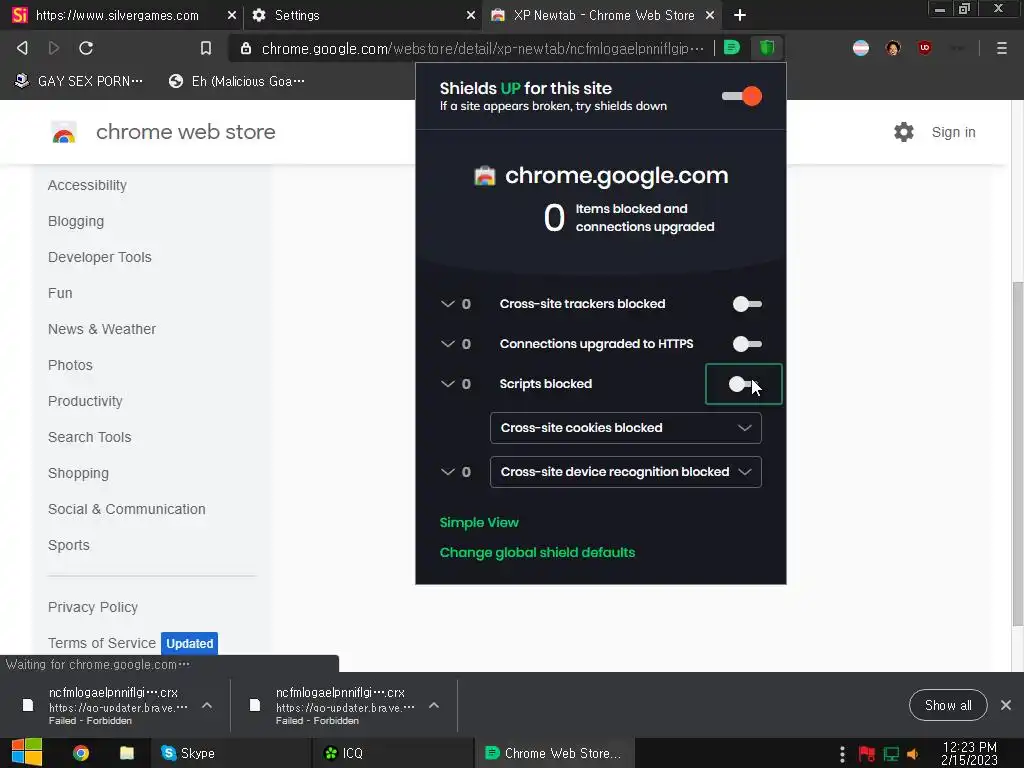The width and height of the screenshot is (1024, 768).
Task: Select the Developer Tools category
Action: (x=99, y=257)
